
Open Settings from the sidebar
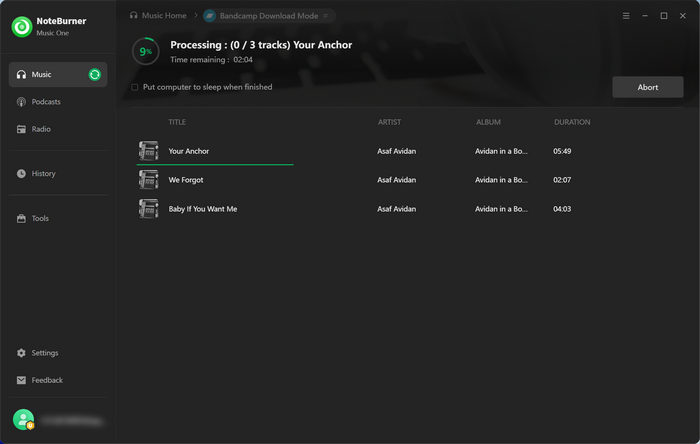(58, 353)
